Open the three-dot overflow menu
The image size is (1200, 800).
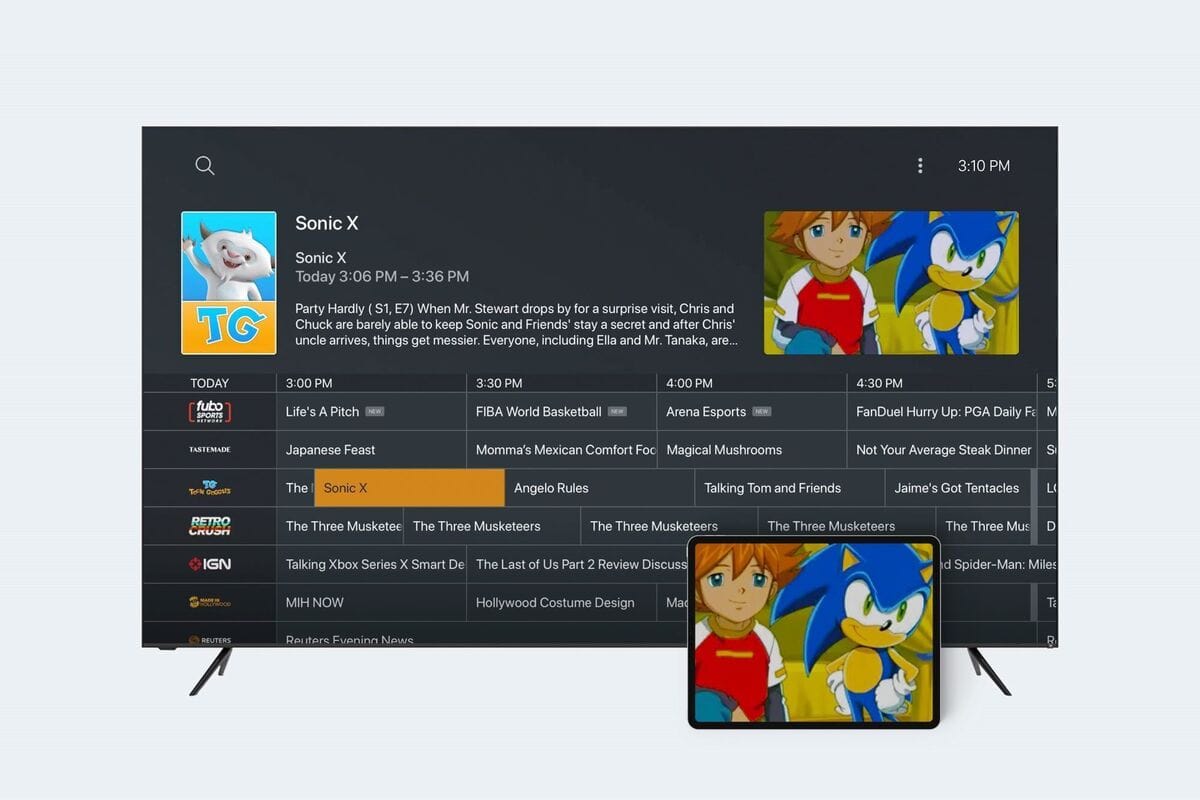tap(920, 165)
